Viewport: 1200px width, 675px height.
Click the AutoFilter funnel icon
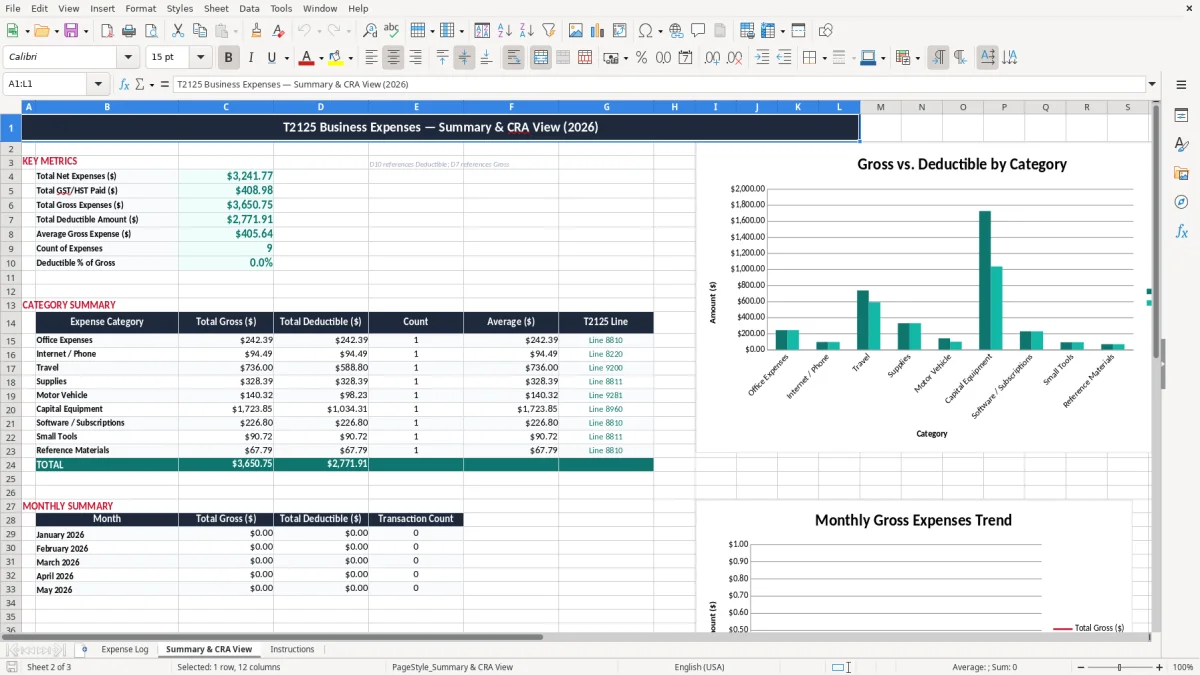point(549,31)
